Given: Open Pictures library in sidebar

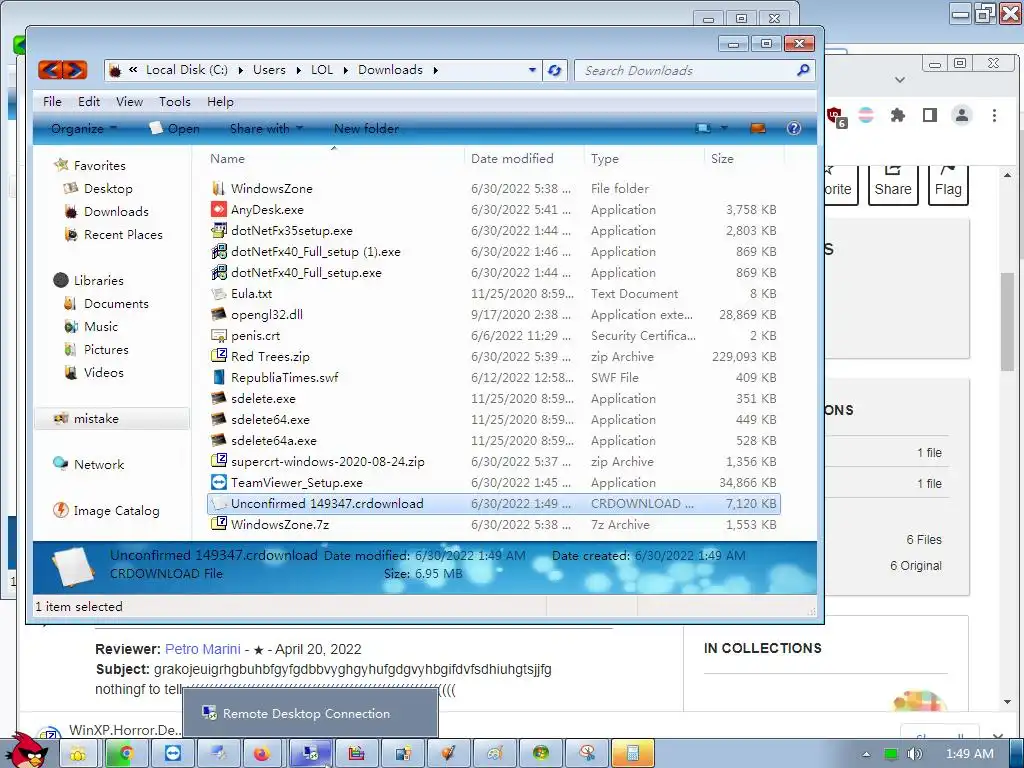Looking at the screenshot, I should [96, 349].
